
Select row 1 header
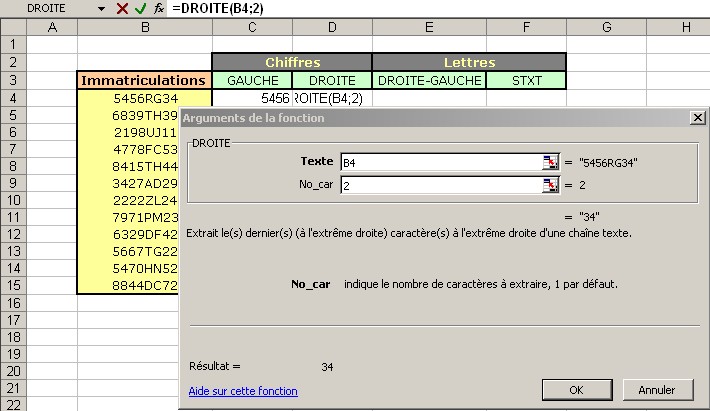[x=12, y=44]
